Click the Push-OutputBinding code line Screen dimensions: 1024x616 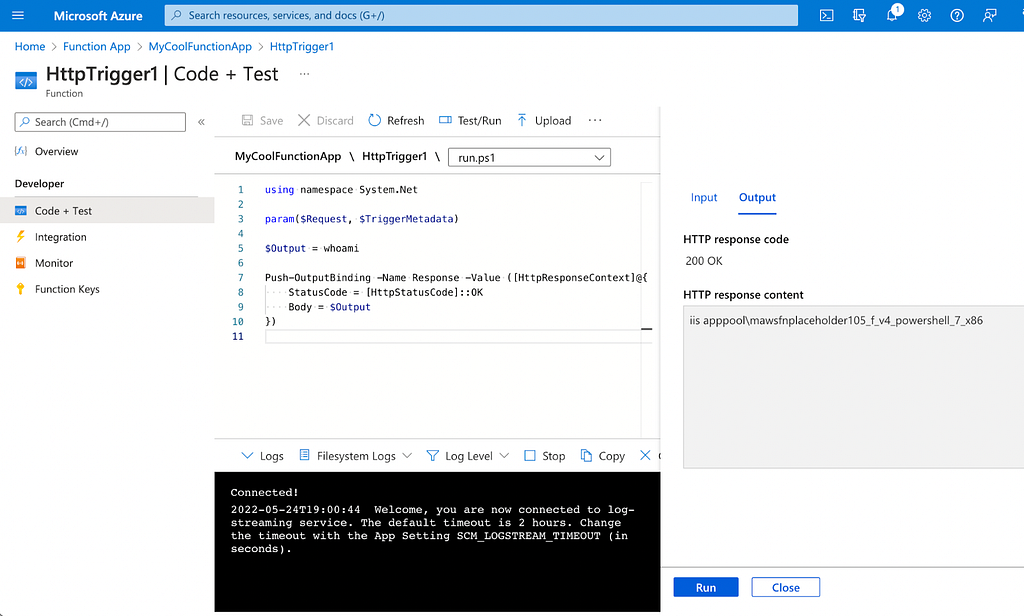pos(456,278)
